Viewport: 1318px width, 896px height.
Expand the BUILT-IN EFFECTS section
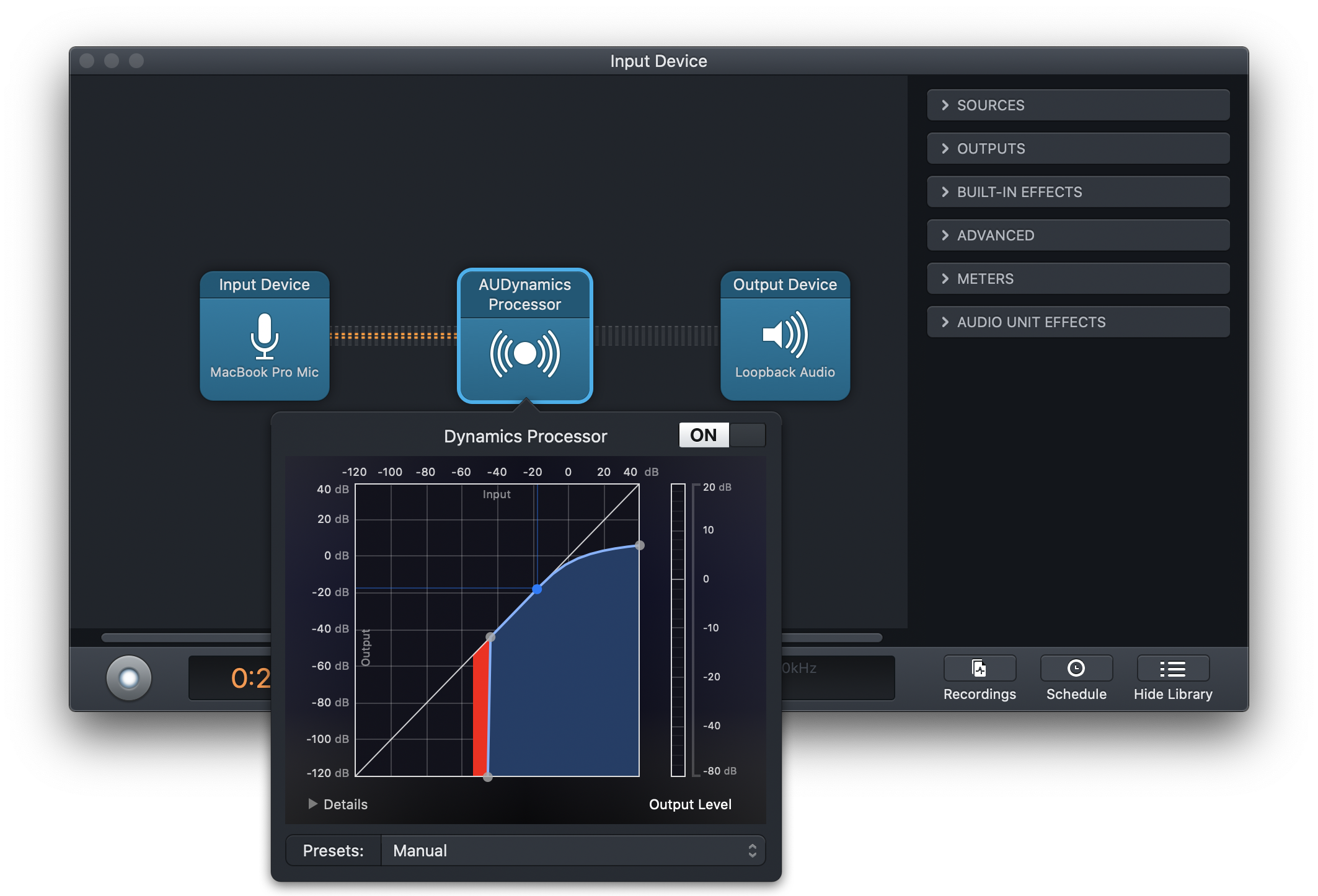pyautogui.click(x=1077, y=192)
